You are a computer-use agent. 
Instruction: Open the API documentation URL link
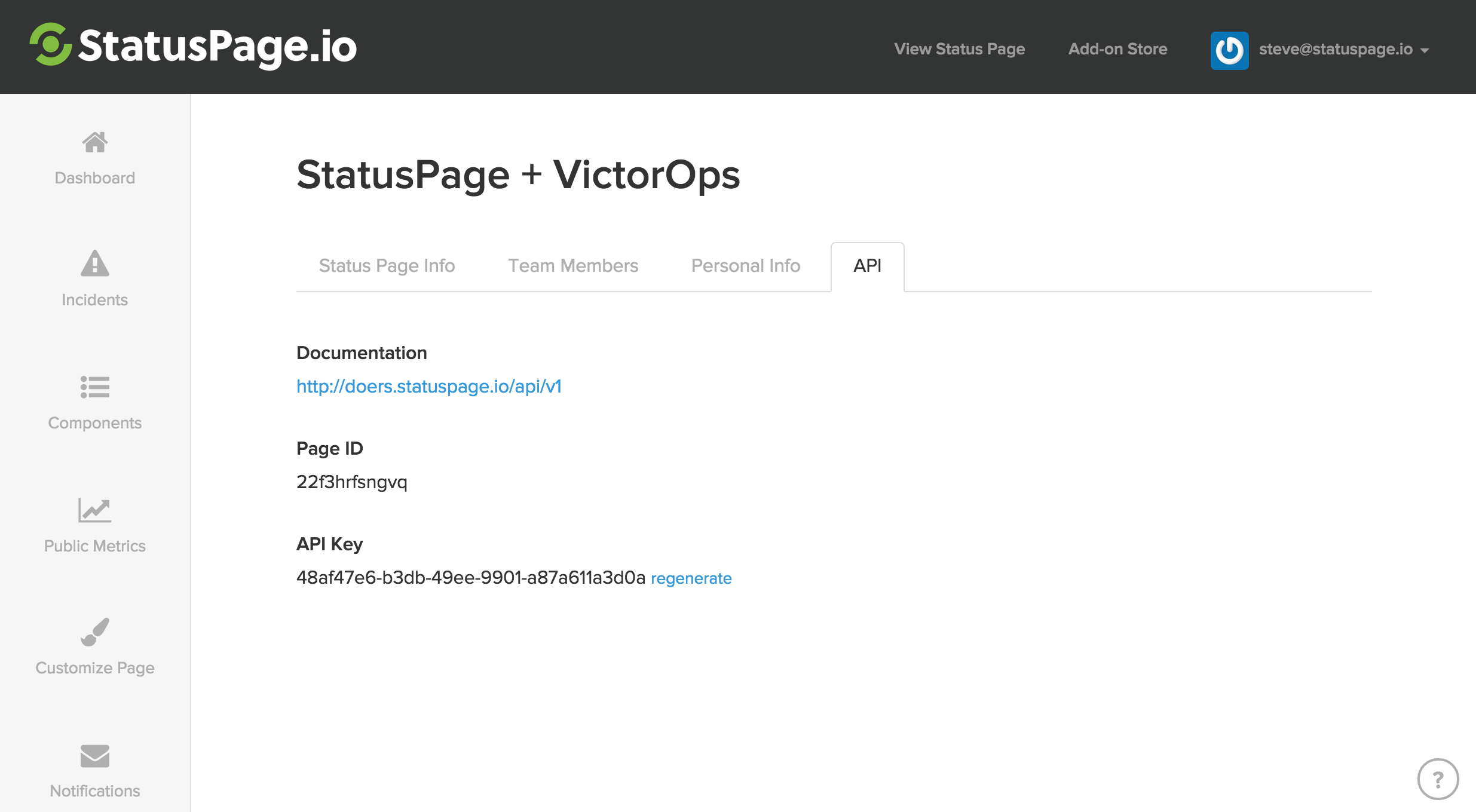tap(429, 387)
